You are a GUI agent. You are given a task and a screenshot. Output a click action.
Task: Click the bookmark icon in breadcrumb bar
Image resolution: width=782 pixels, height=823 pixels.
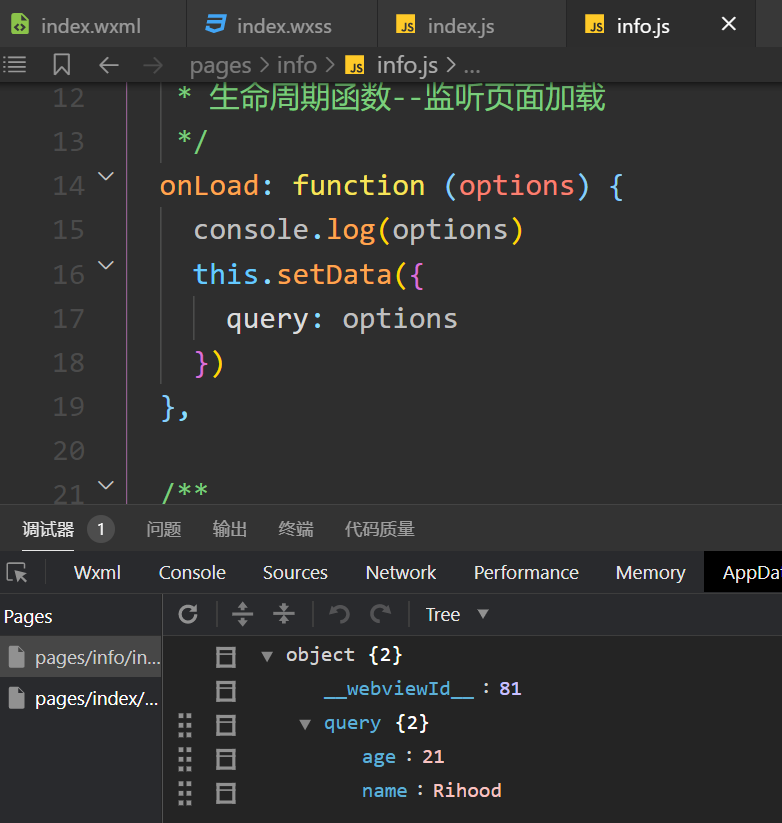point(61,65)
